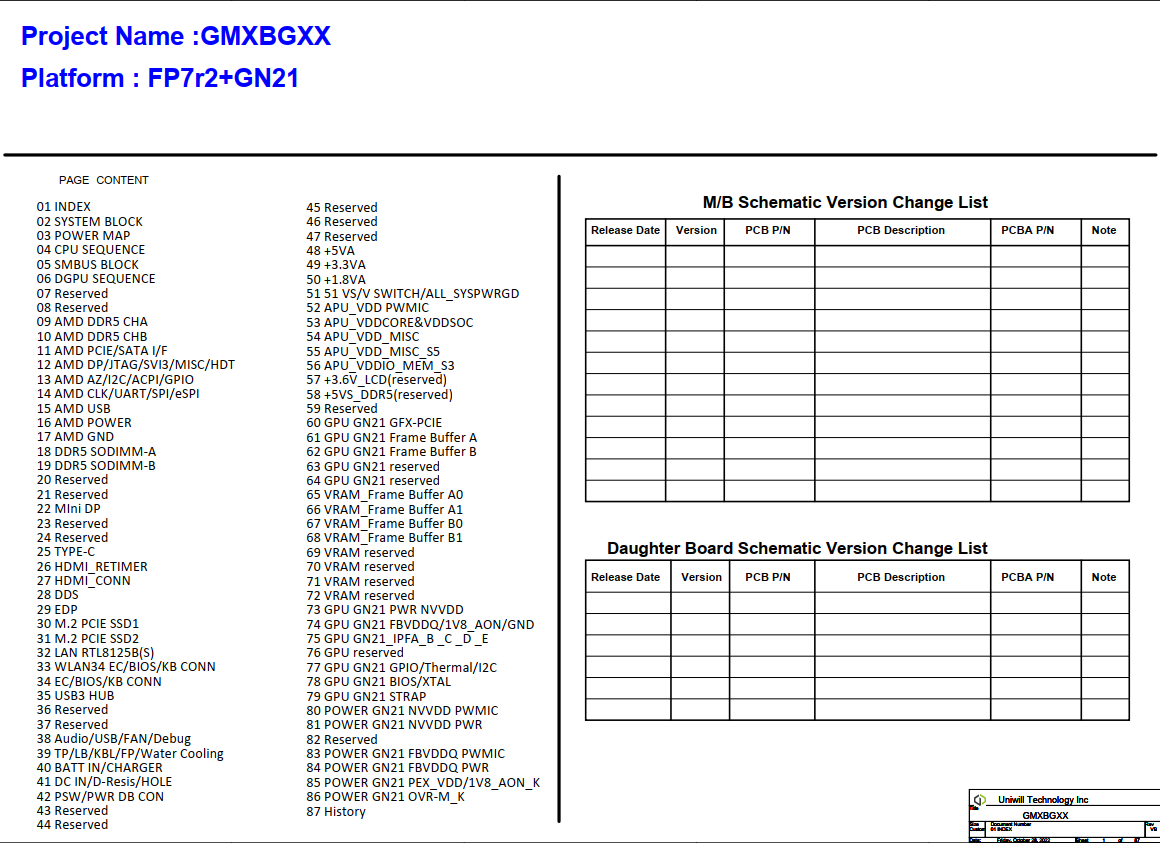Image resolution: width=1160 pixels, height=843 pixels.
Task: Click Uniwill Technology Inc text in title block
Action: (x=1043, y=800)
